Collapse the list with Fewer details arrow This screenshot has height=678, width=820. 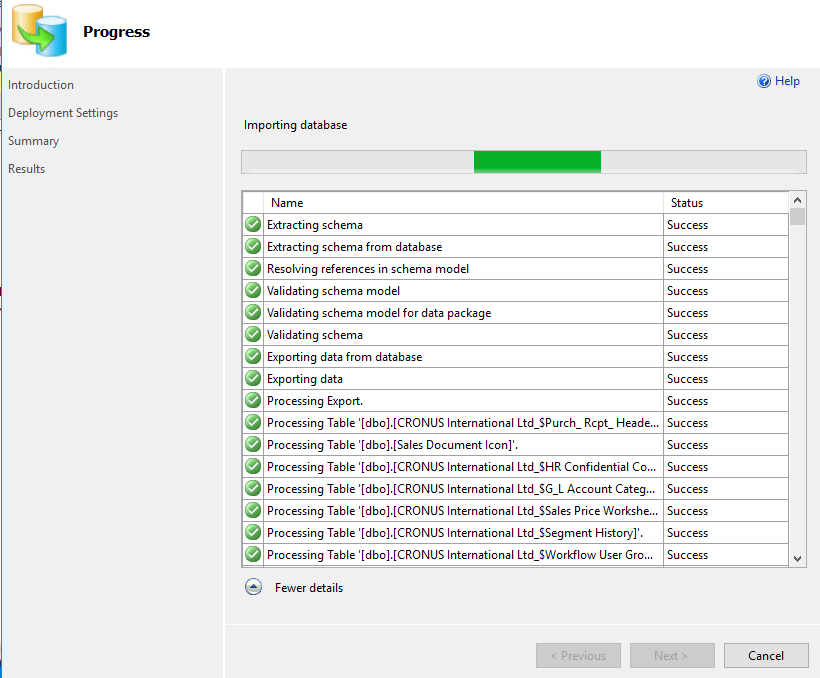coord(254,588)
